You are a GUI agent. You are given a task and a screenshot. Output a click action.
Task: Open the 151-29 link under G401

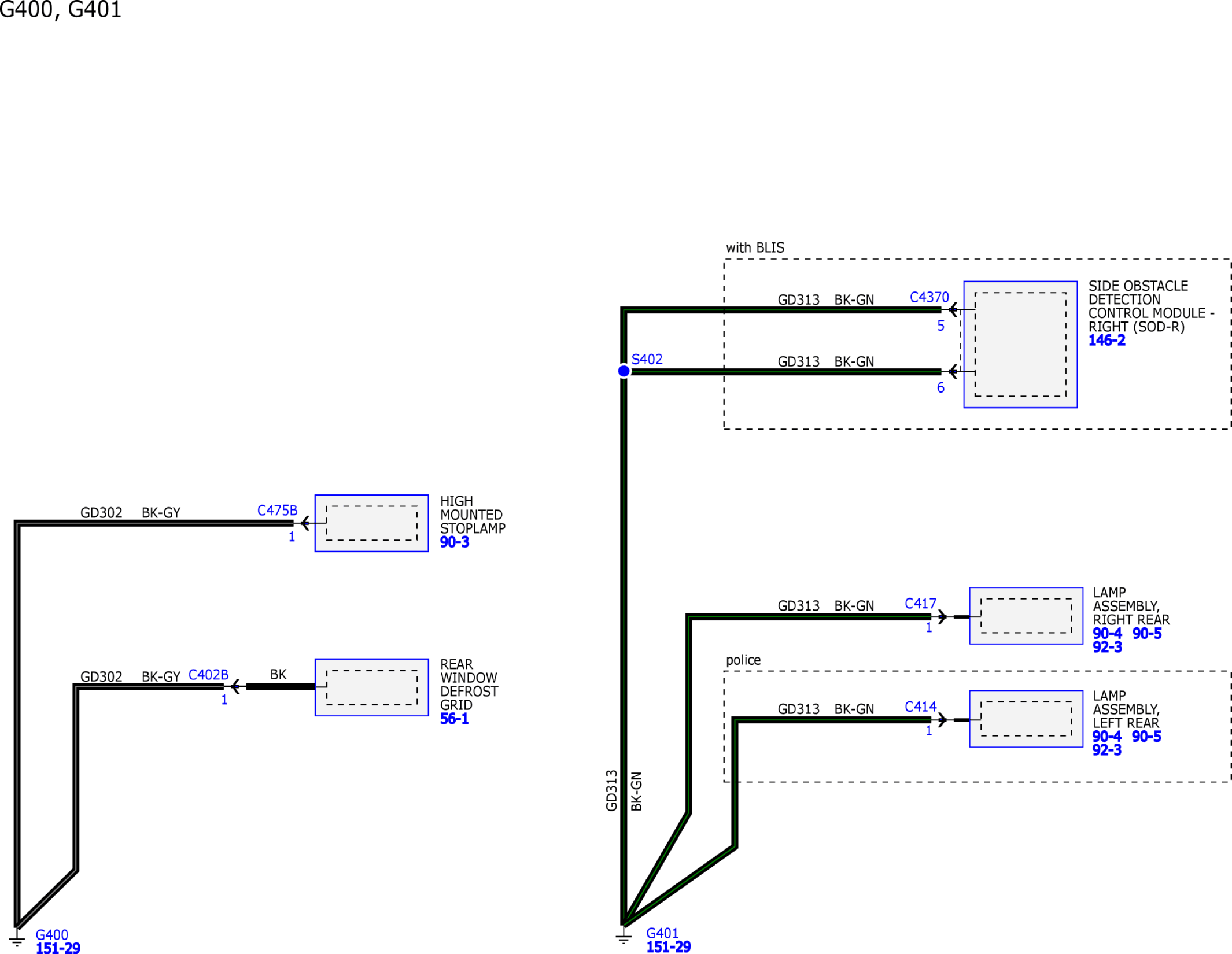(x=668, y=947)
